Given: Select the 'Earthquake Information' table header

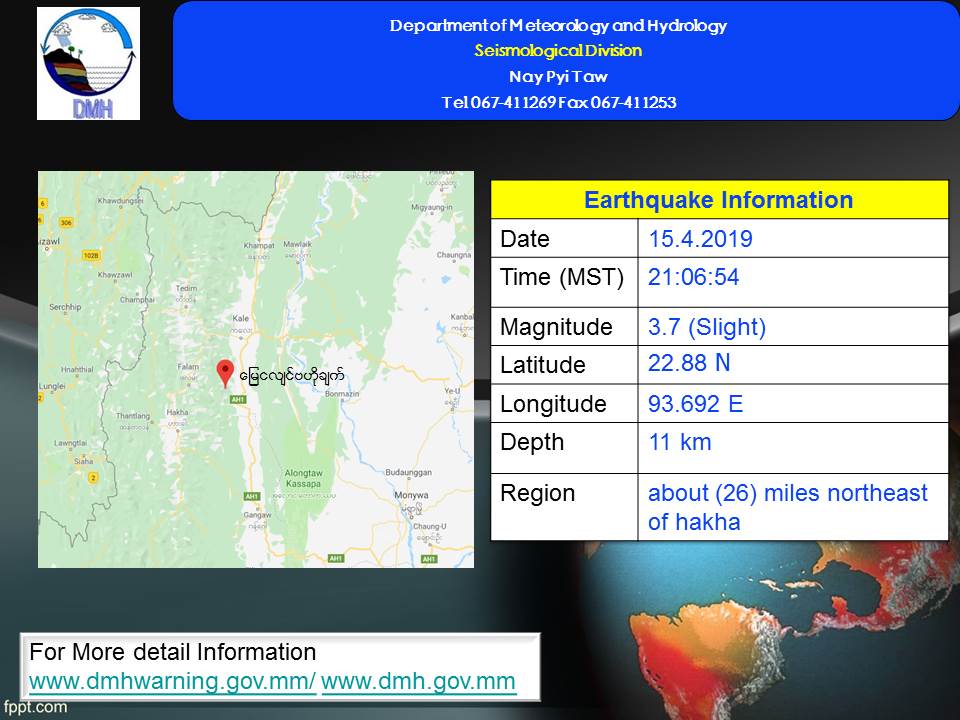Looking at the screenshot, I should click(719, 200).
